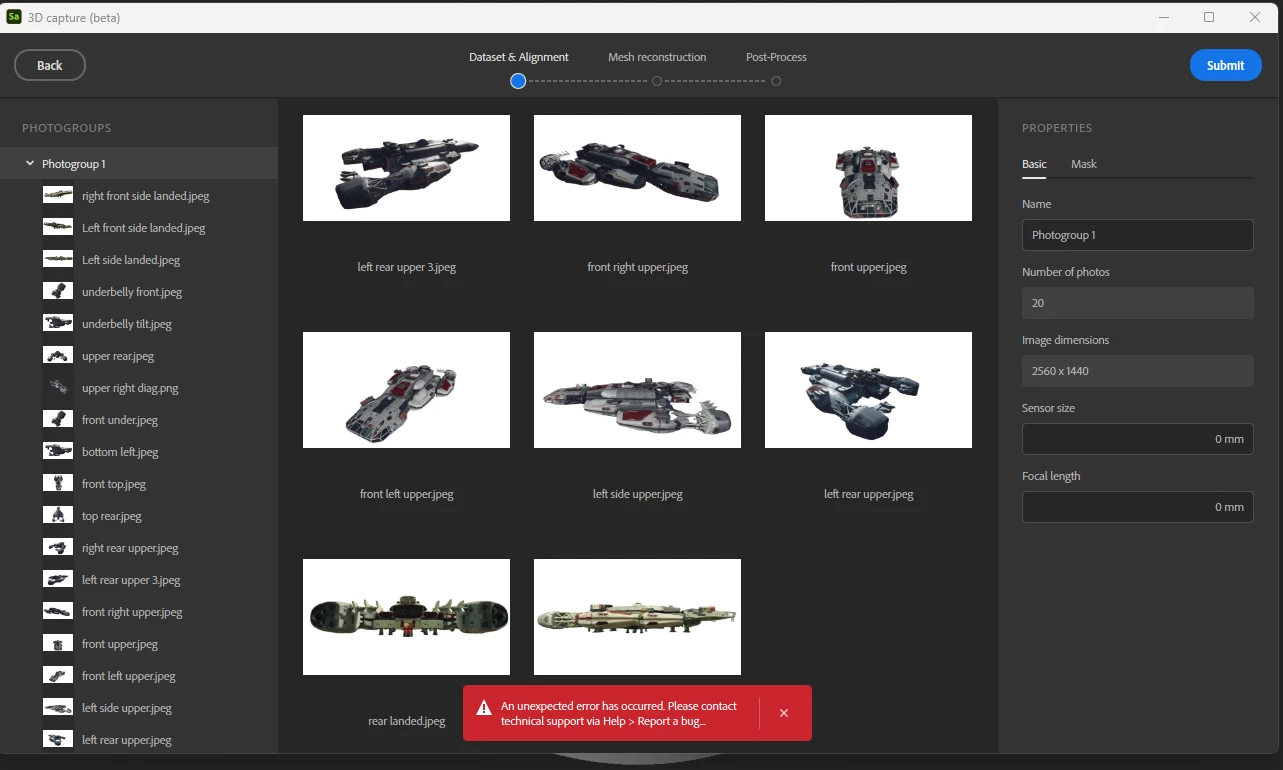Open the front right upper.jpeg large thumbnail
This screenshot has height=770, width=1283.
[637, 168]
